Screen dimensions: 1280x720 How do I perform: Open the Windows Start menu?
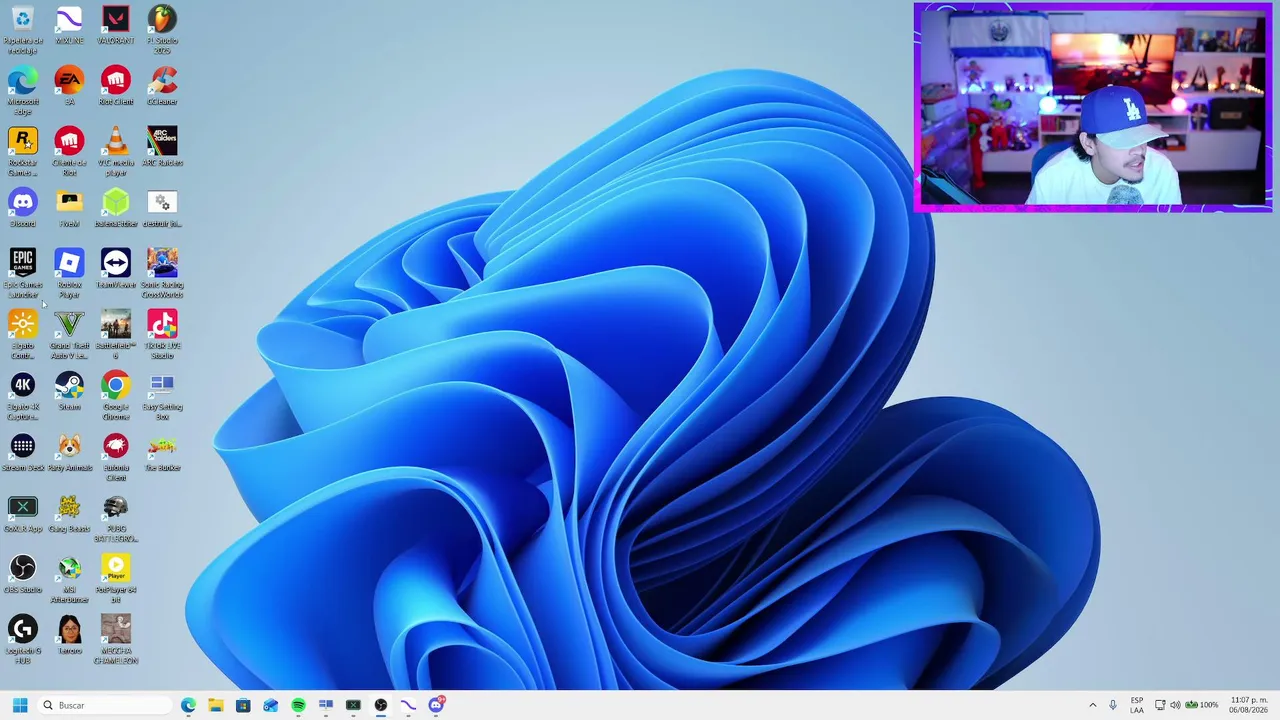(x=20, y=705)
